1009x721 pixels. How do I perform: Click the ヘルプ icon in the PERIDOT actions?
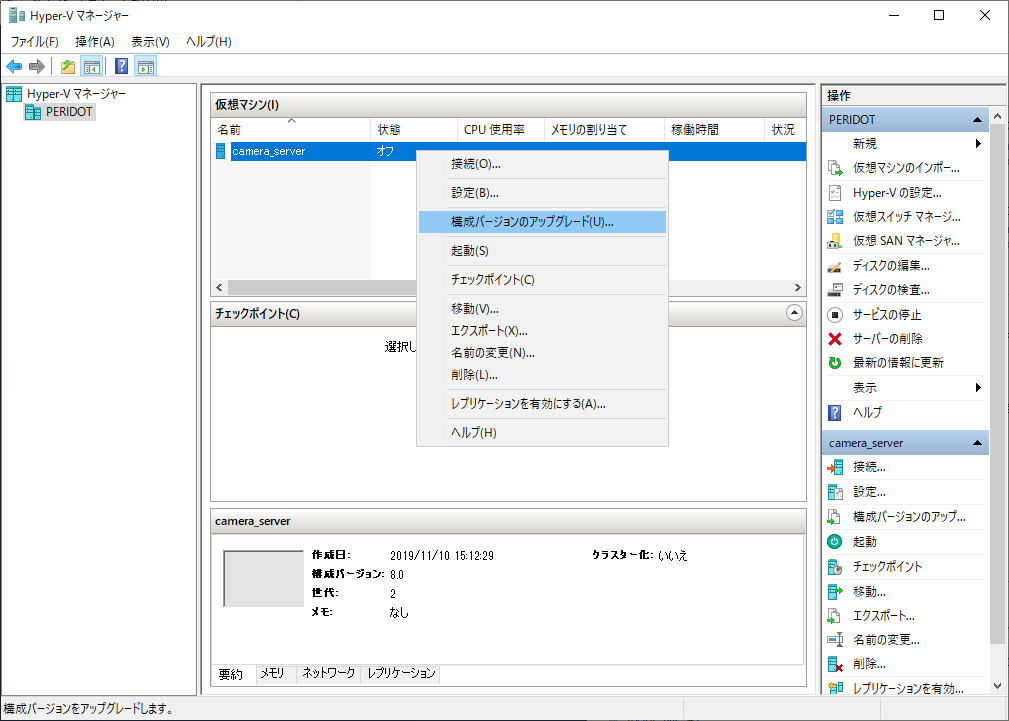[x=835, y=413]
